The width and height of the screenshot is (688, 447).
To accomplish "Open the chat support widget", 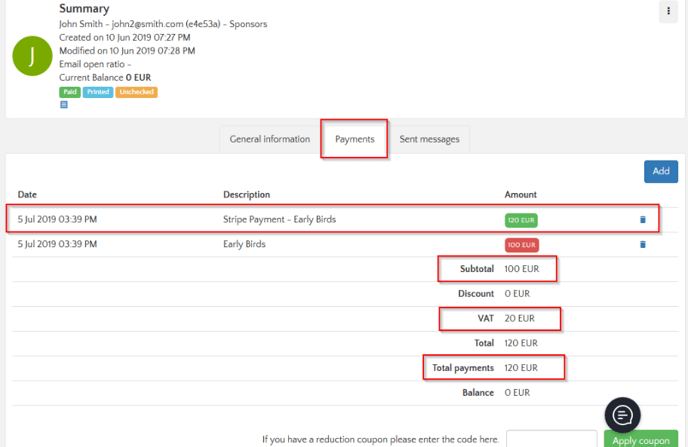I will 622,414.
